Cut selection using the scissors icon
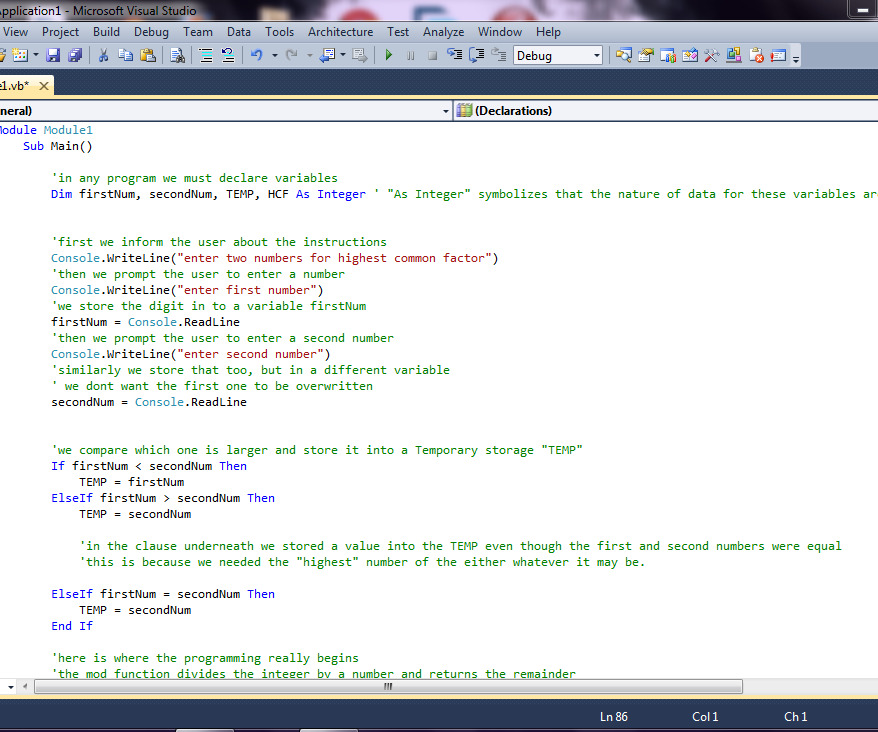 103,55
